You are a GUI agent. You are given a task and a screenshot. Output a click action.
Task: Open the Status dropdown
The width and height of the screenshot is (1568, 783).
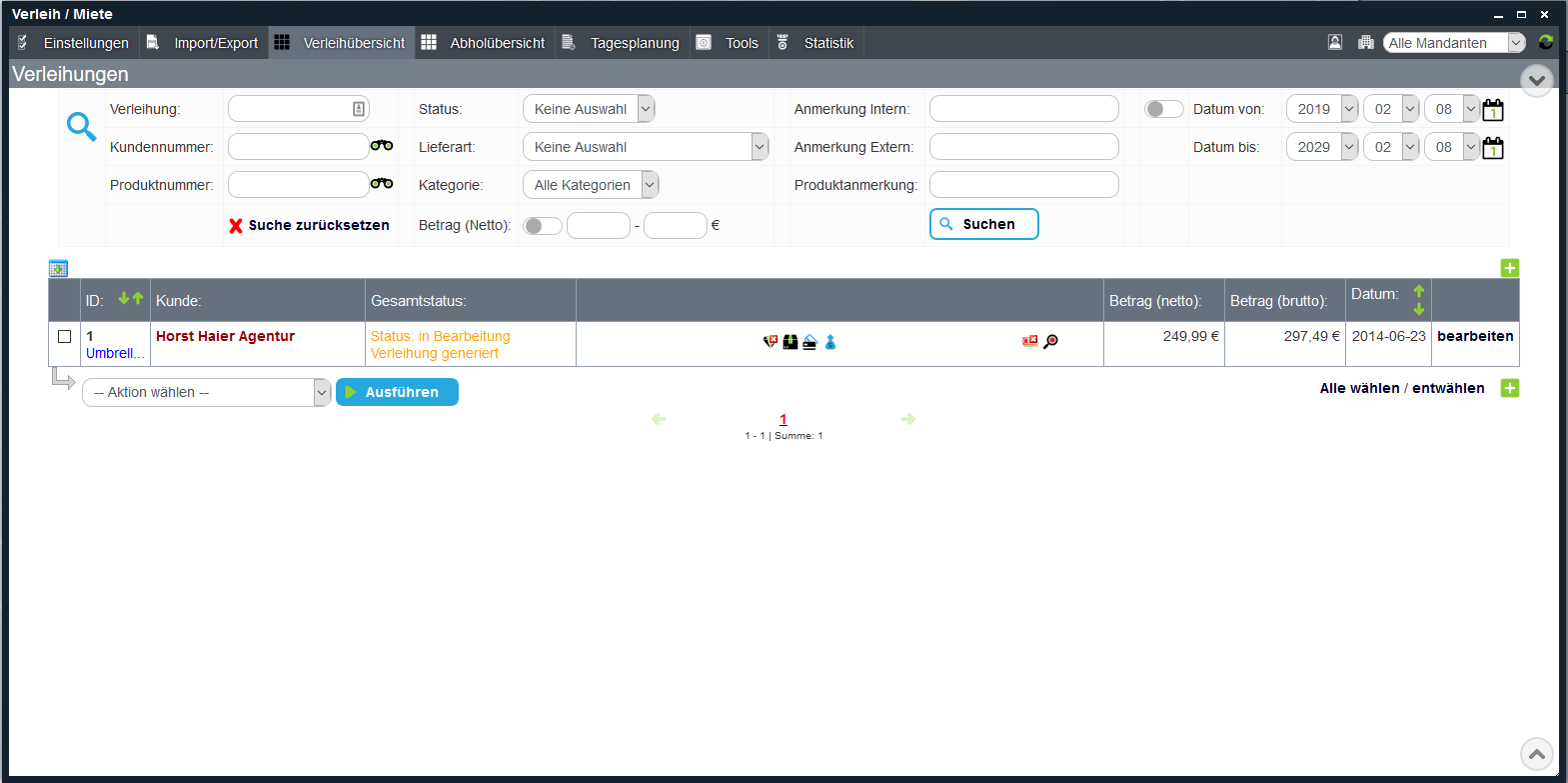coord(589,109)
